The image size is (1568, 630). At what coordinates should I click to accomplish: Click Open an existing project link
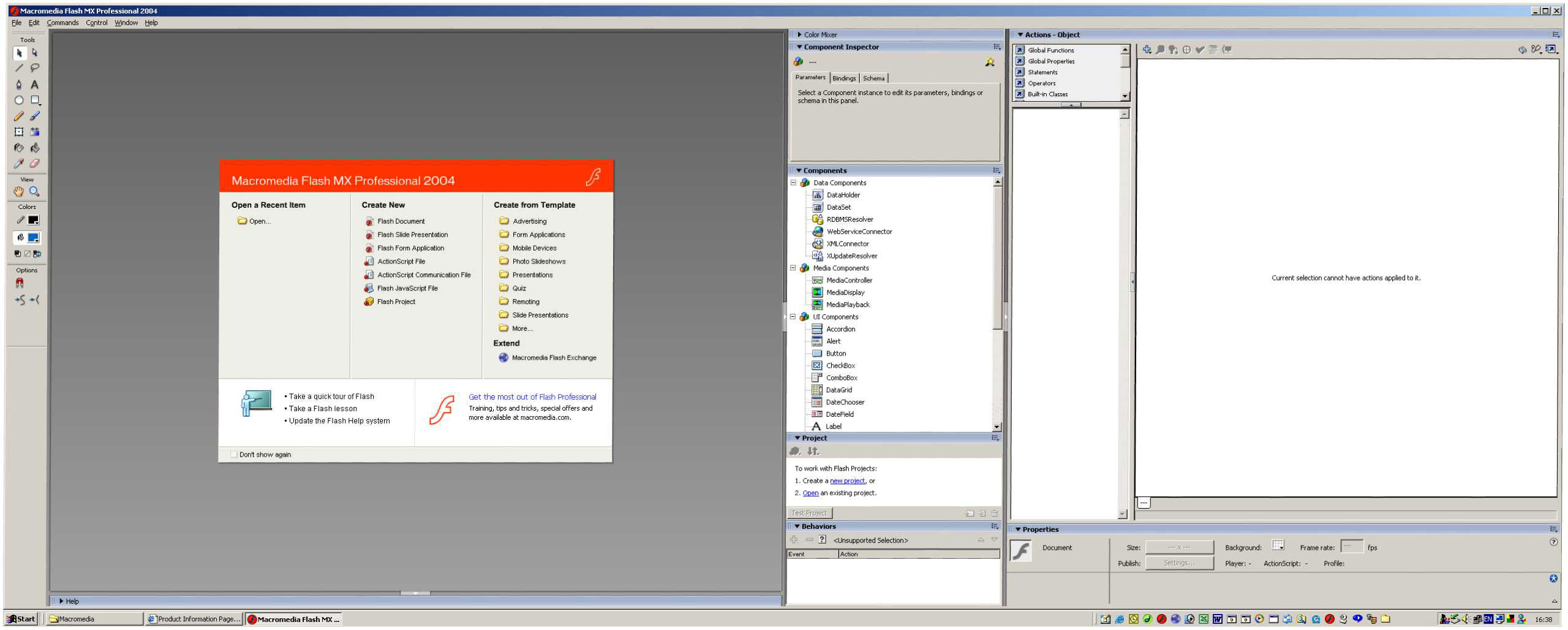pyautogui.click(x=810, y=493)
